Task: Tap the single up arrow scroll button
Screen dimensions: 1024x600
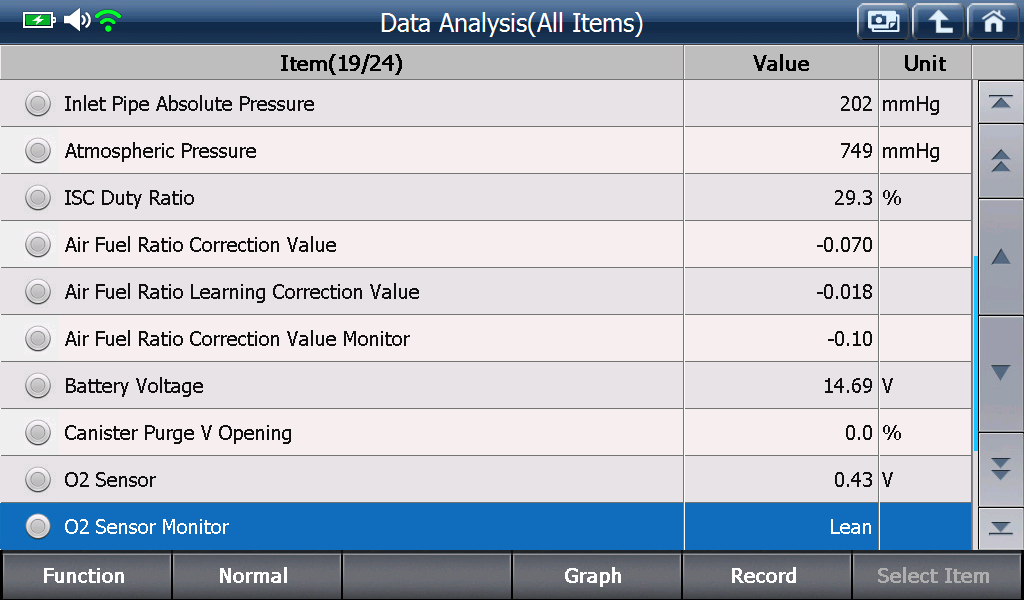Action: coord(1000,257)
